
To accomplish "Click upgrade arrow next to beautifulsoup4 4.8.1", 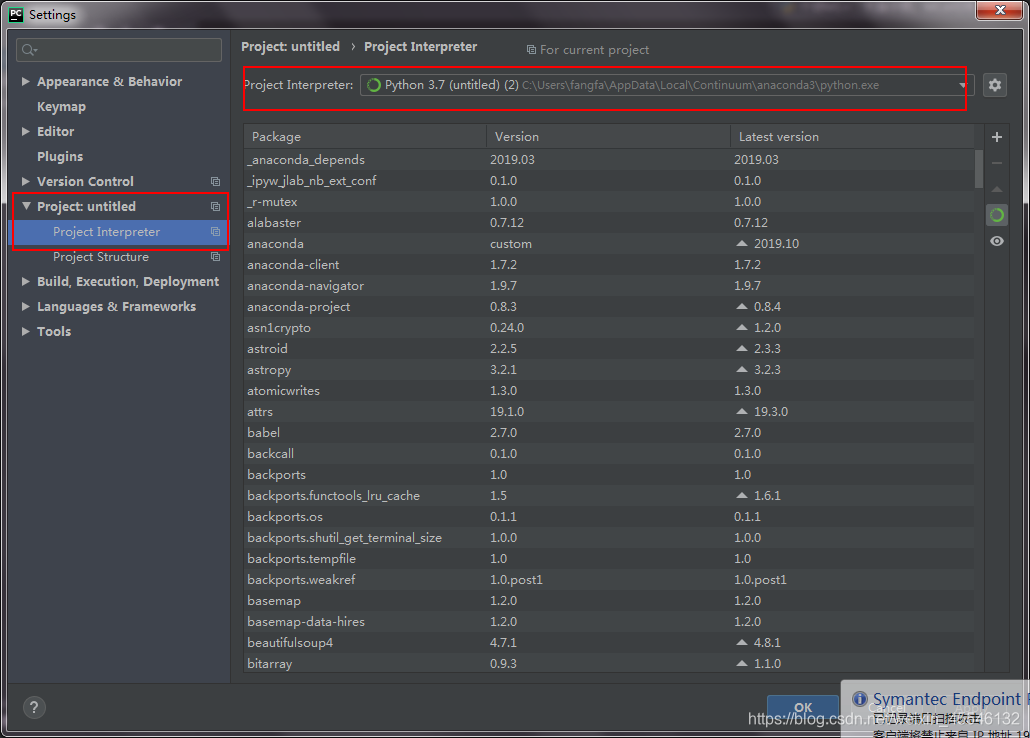I will (742, 642).
